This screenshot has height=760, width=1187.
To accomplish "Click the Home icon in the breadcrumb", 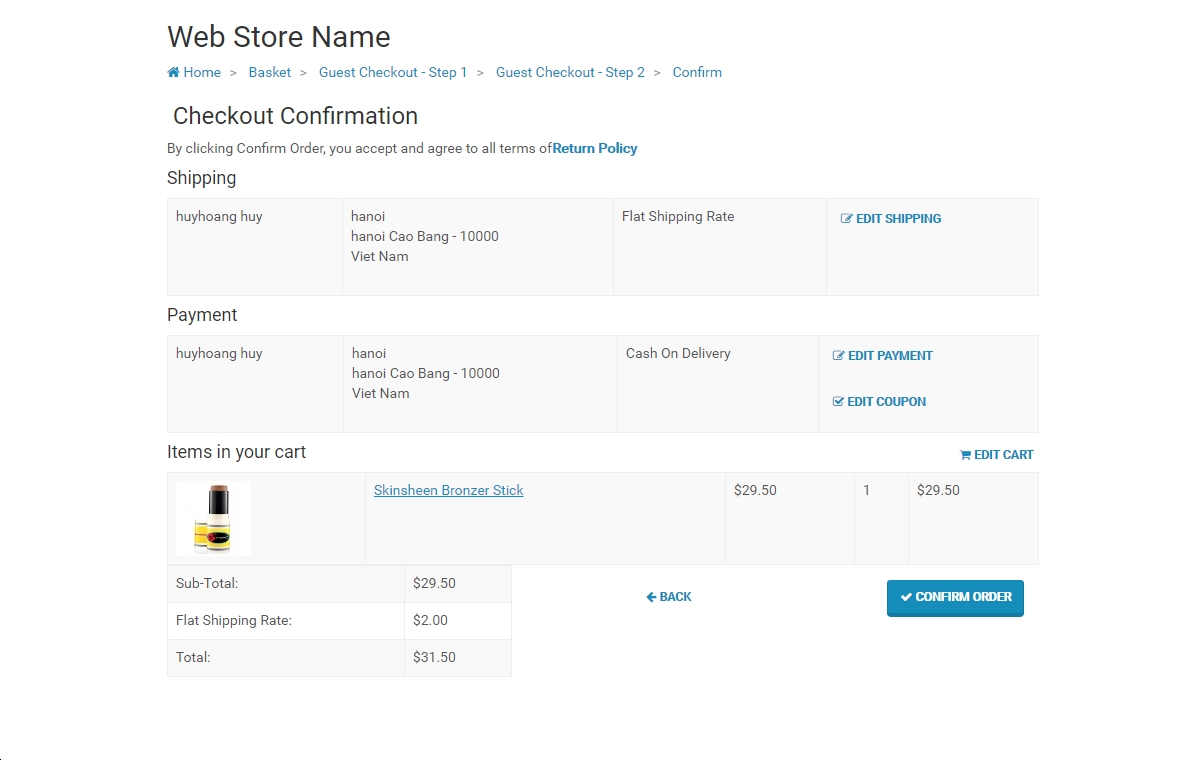I will (x=173, y=73).
